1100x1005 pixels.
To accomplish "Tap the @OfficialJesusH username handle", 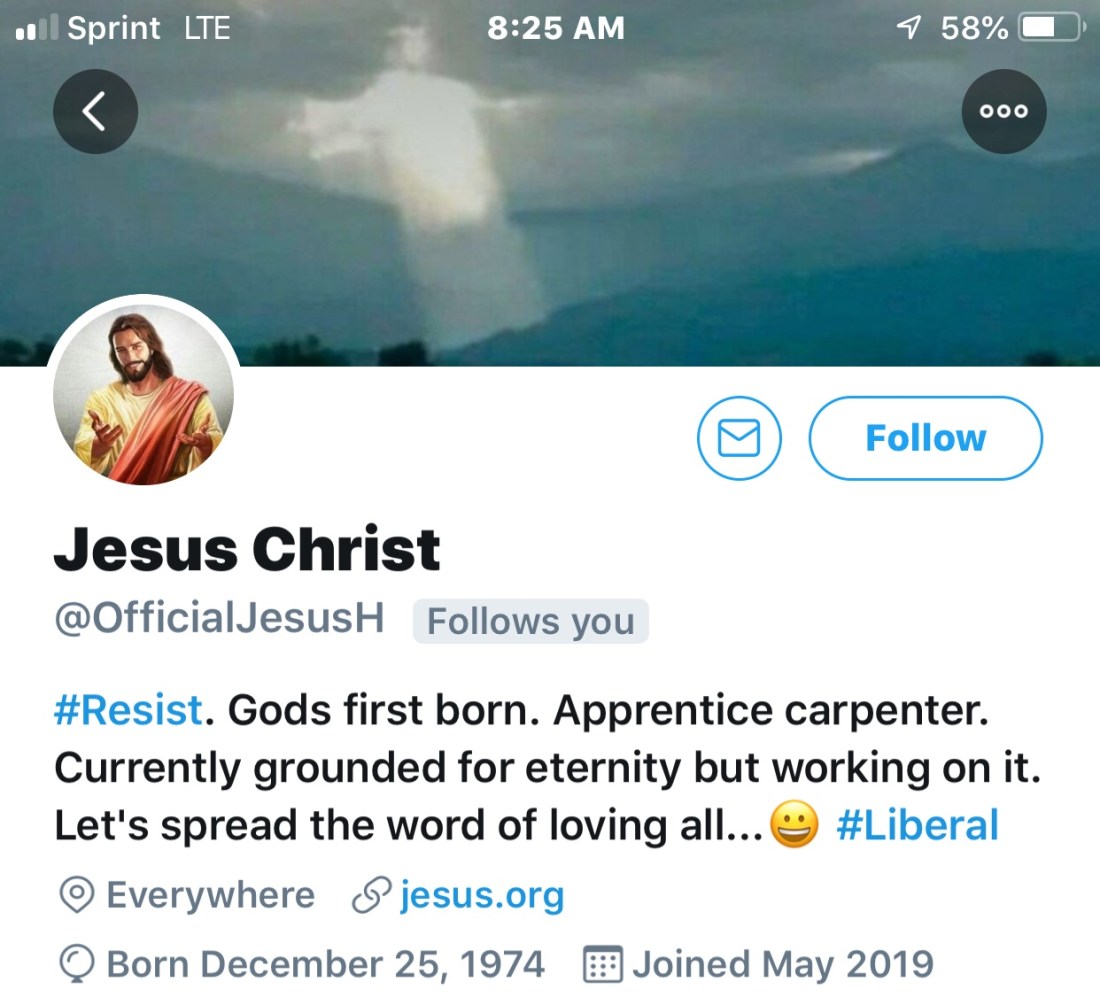I will coord(219,618).
